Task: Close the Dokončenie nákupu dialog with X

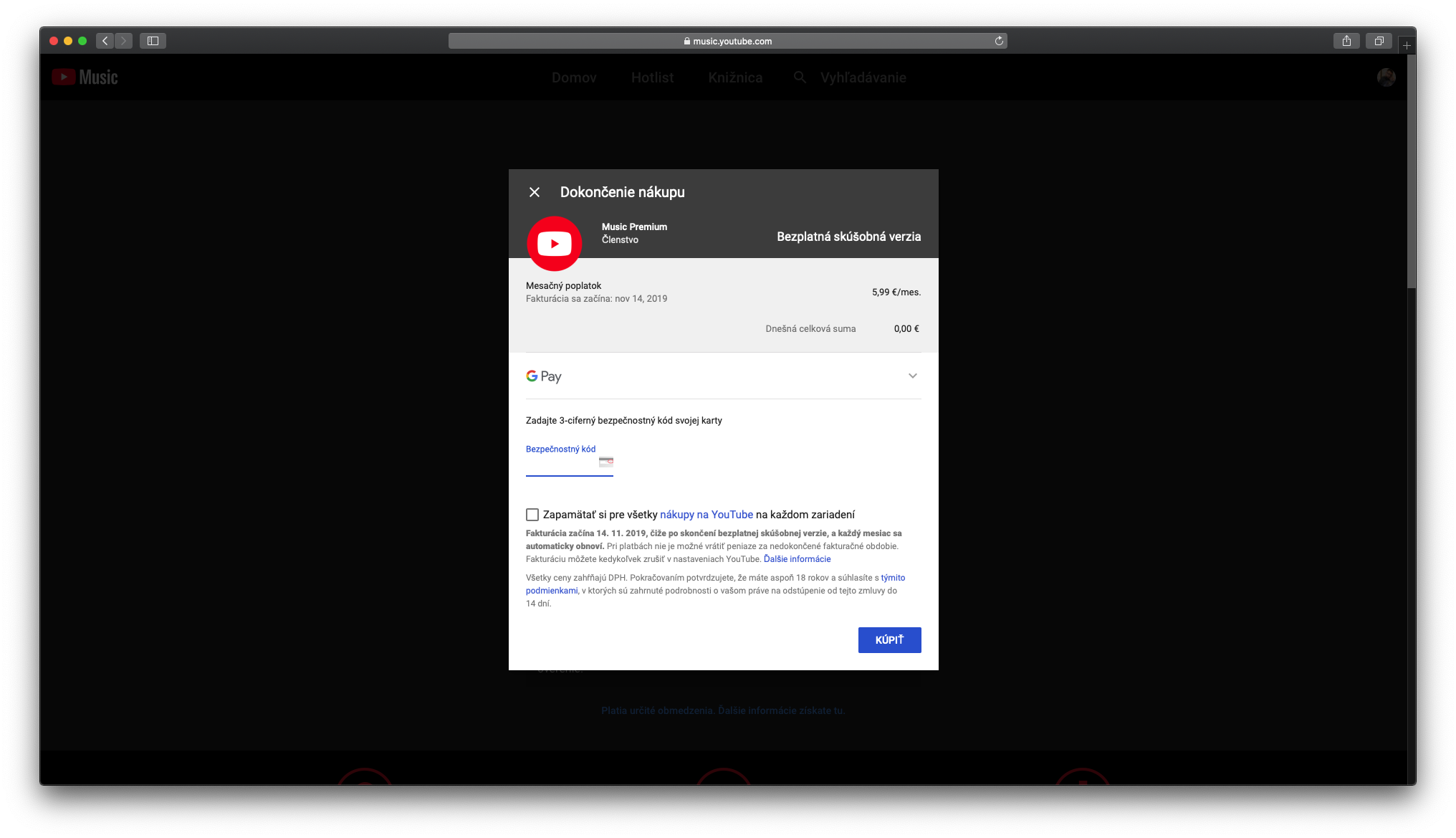Action: (535, 192)
